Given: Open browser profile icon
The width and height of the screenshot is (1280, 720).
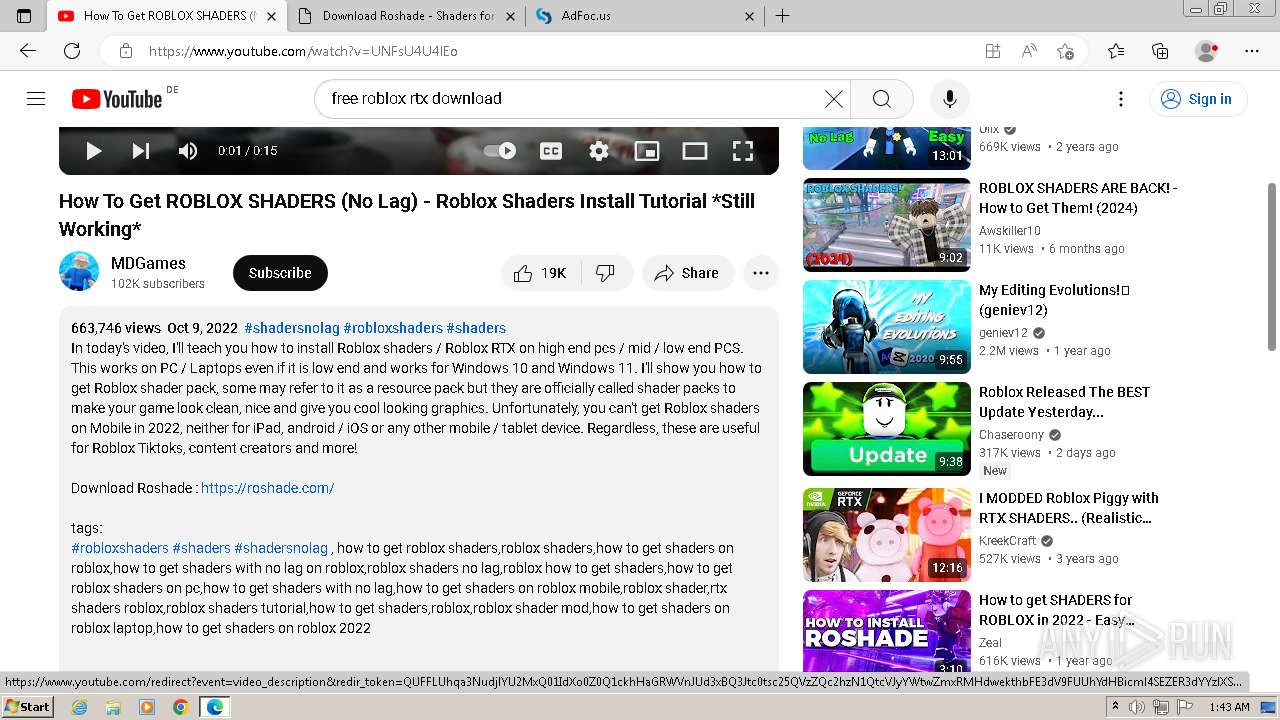Looking at the screenshot, I should click(1207, 51).
